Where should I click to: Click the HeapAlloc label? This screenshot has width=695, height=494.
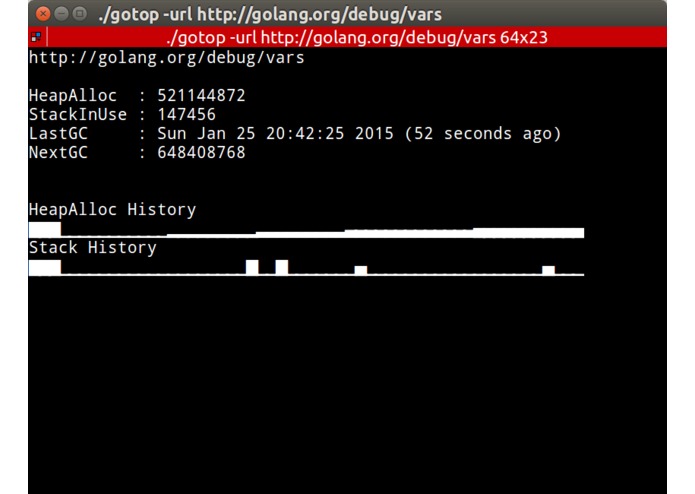pyautogui.click(x=73, y=95)
